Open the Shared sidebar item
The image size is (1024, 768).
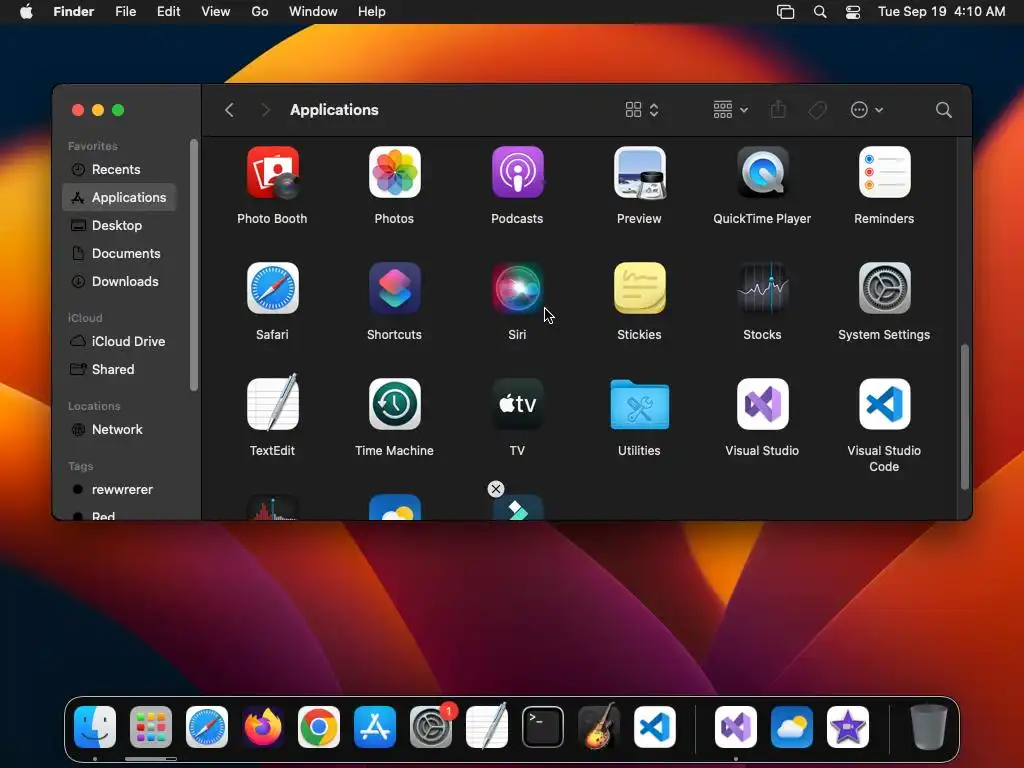pyautogui.click(x=120, y=370)
